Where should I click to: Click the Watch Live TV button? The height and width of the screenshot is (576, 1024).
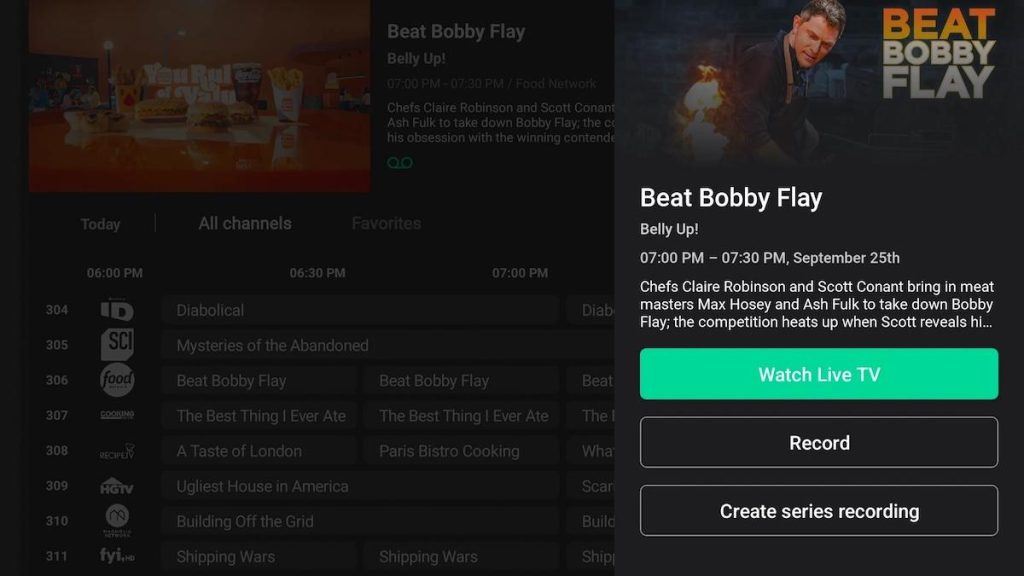pos(819,374)
